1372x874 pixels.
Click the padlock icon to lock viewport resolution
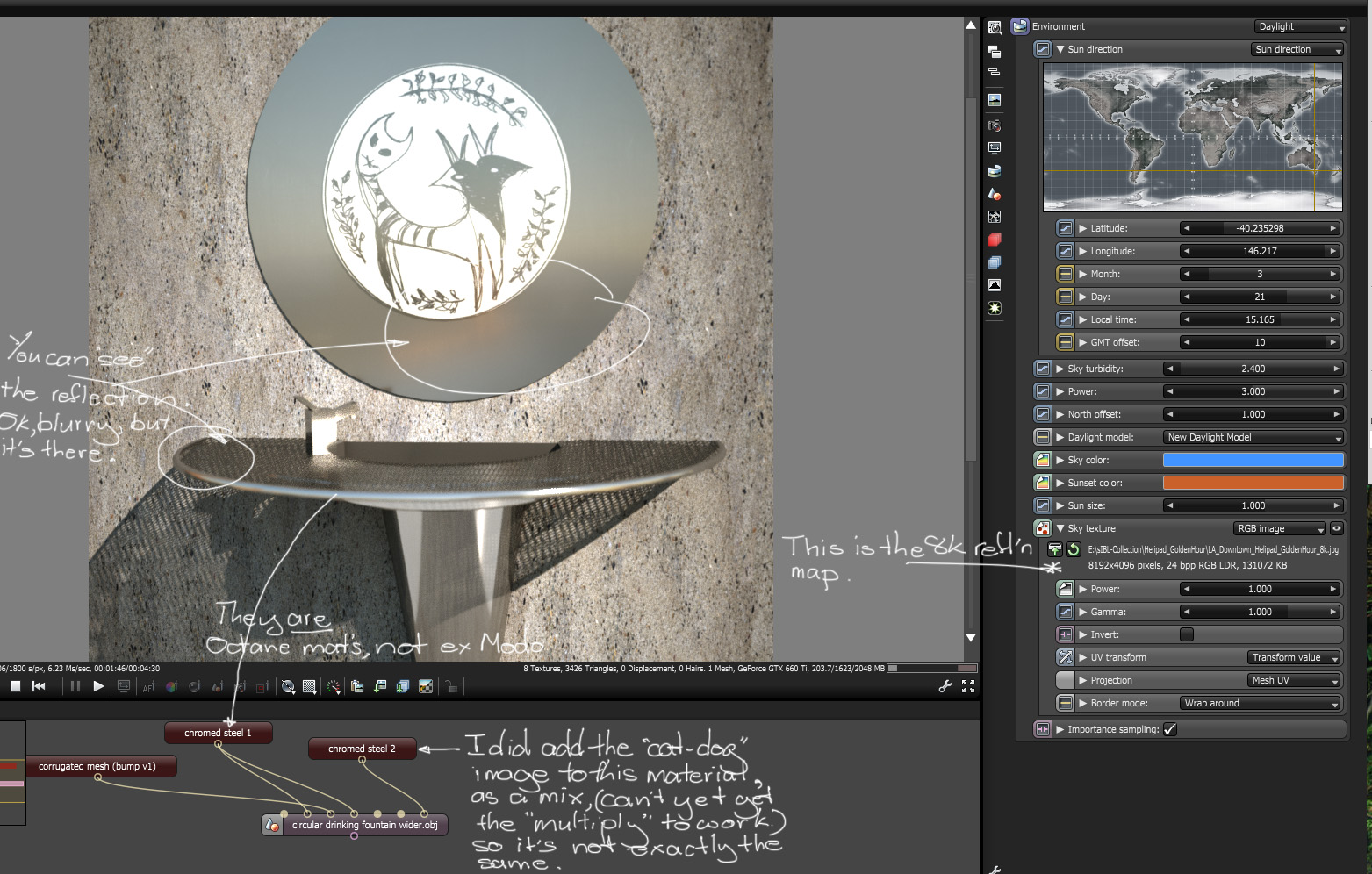coord(450,687)
